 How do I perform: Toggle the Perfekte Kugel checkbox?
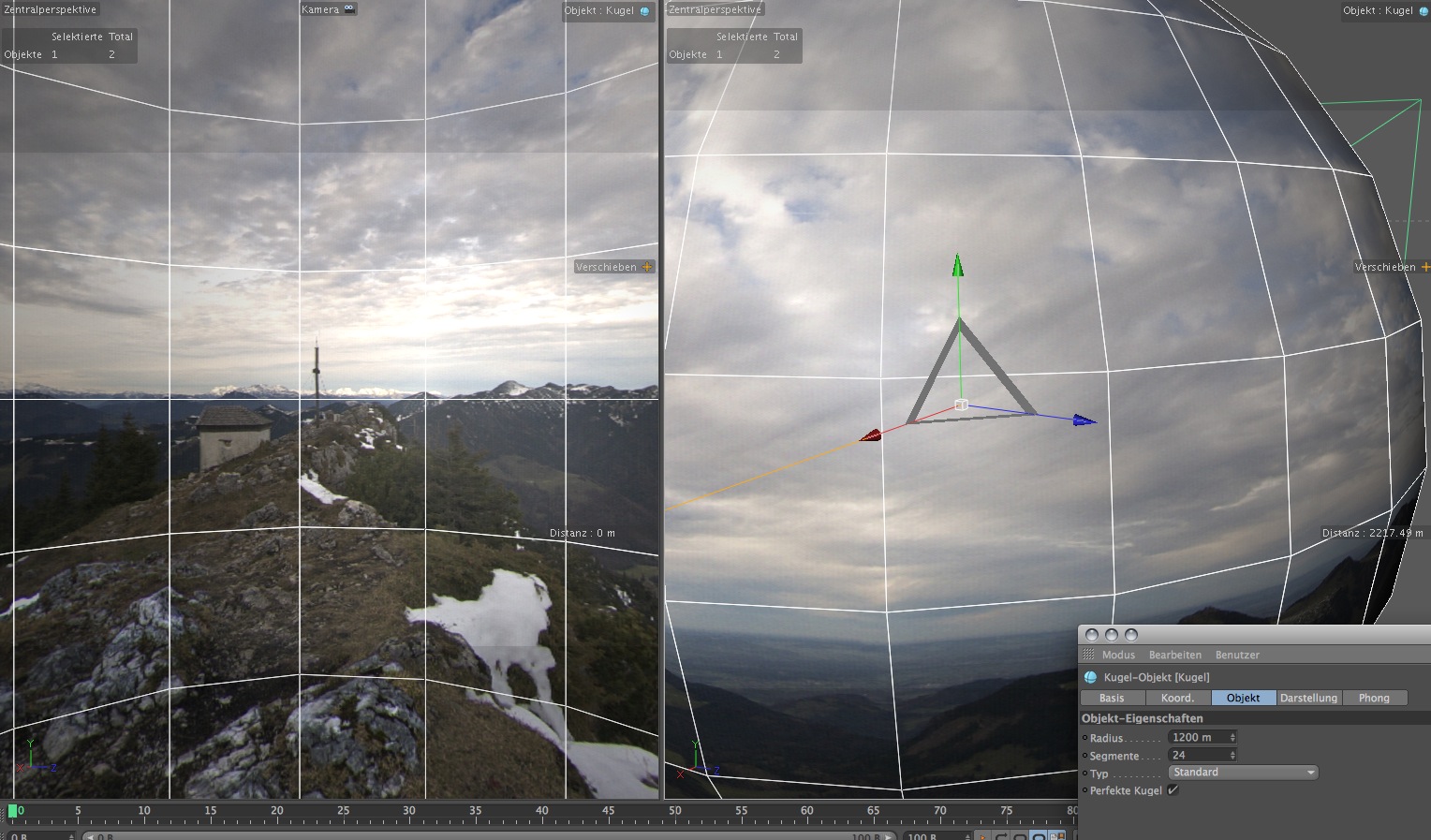pyautogui.click(x=1173, y=790)
